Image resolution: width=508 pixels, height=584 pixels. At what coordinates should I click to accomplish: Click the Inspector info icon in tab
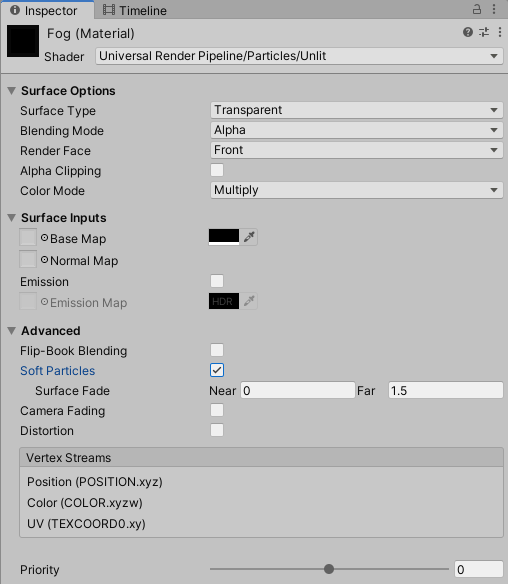click(x=15, y=10)
